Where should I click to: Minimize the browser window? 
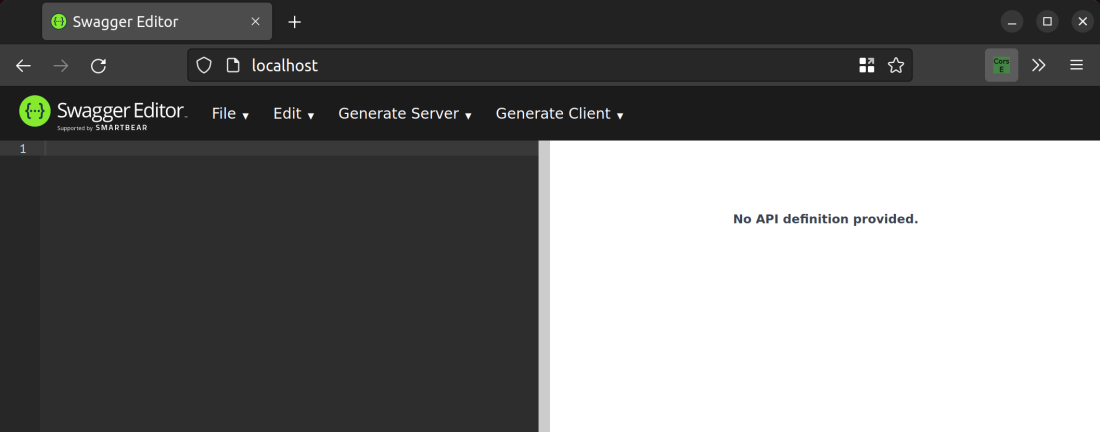point(1012,22)
